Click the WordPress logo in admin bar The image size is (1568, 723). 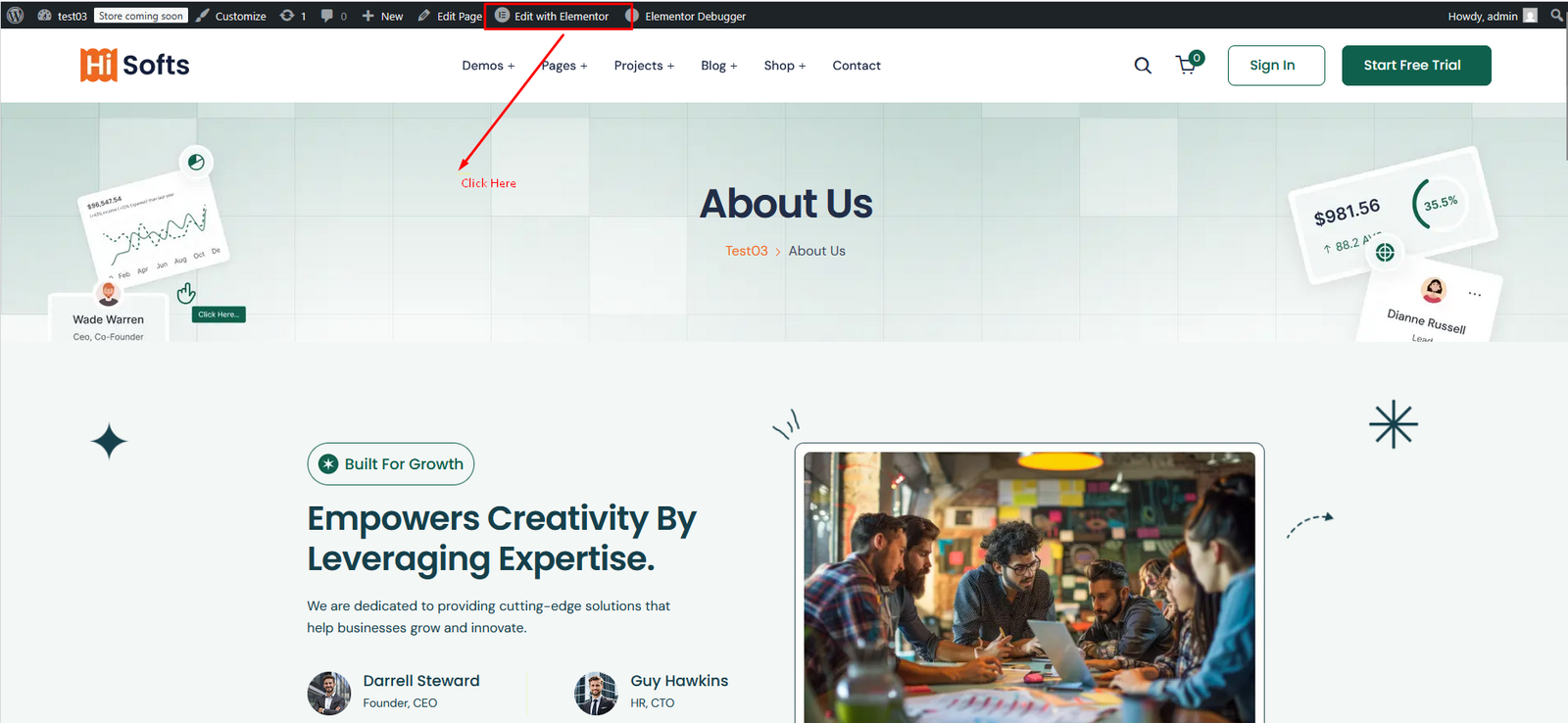pyautogui.click(x=15, y=16)
